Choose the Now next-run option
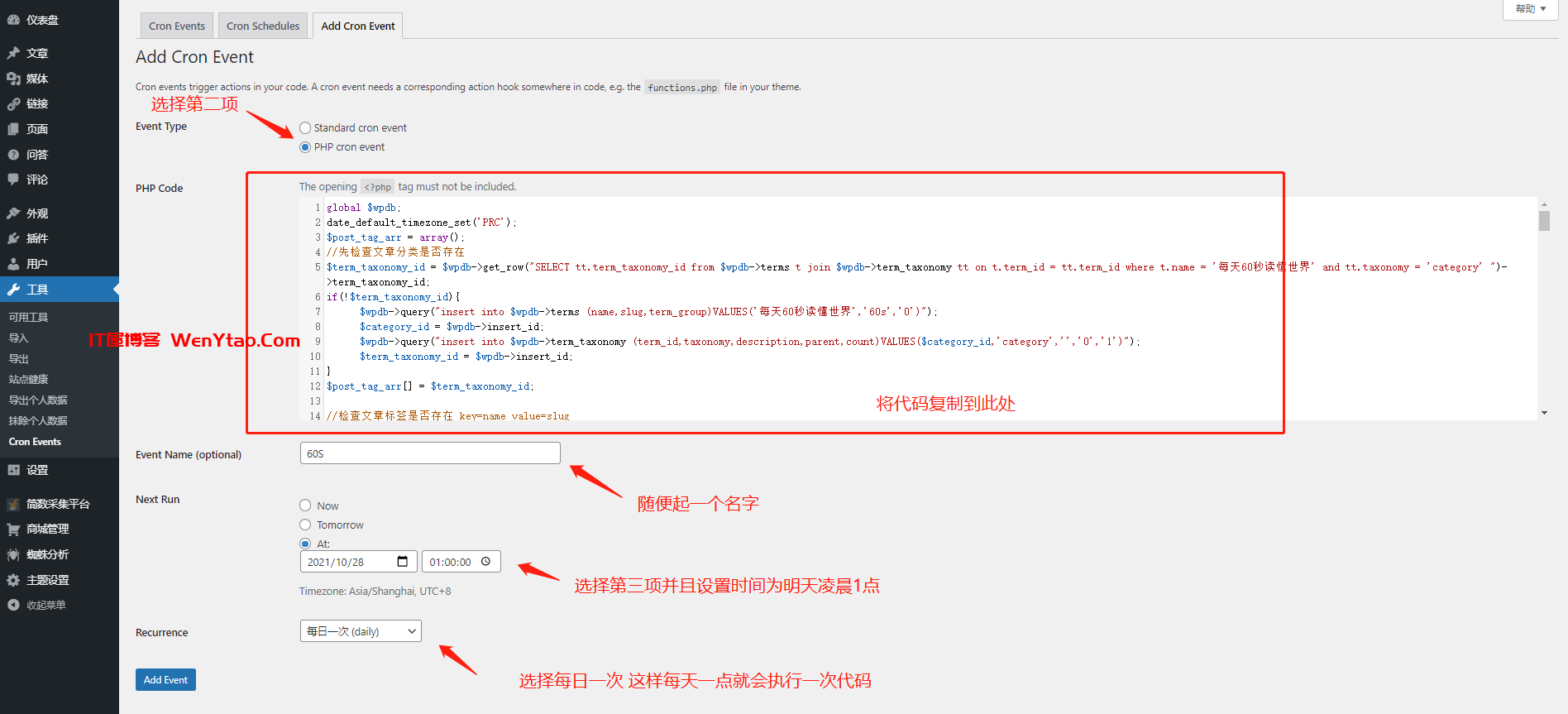This screenshot has height=714, width=1568. click(305, 506)
